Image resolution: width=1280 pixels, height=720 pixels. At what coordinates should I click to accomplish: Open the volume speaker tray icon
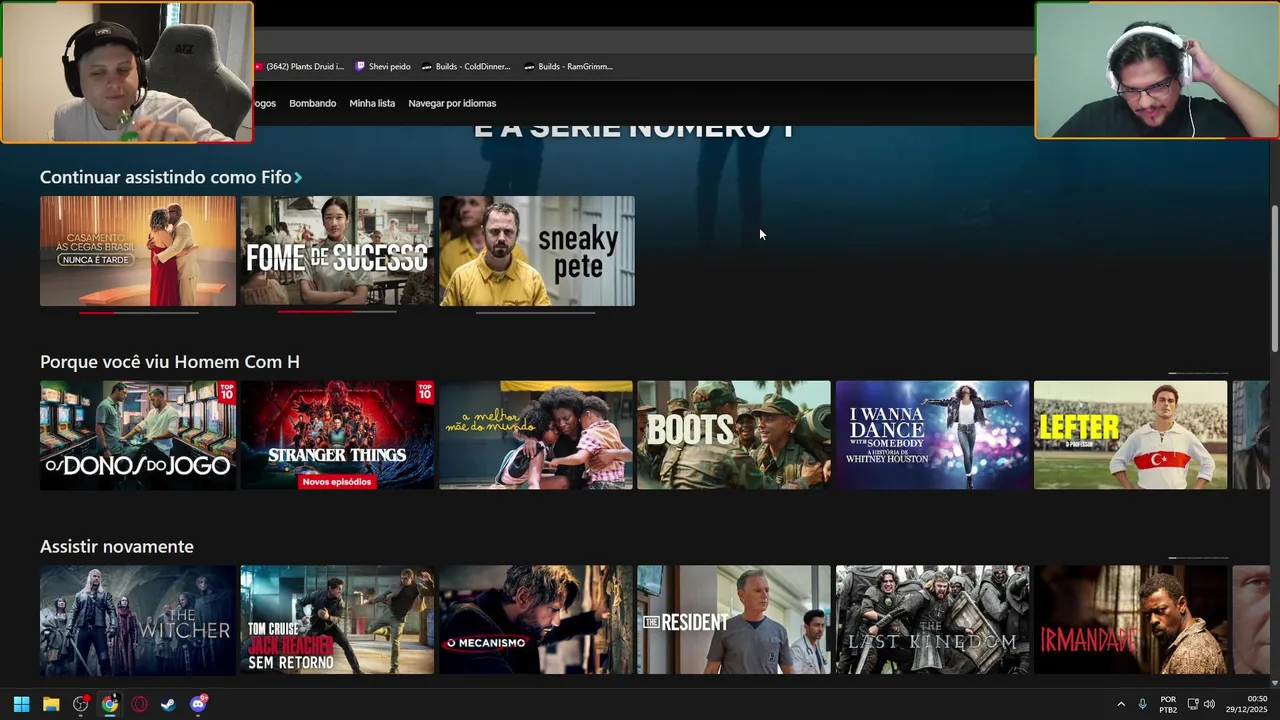click(1209, 704)
